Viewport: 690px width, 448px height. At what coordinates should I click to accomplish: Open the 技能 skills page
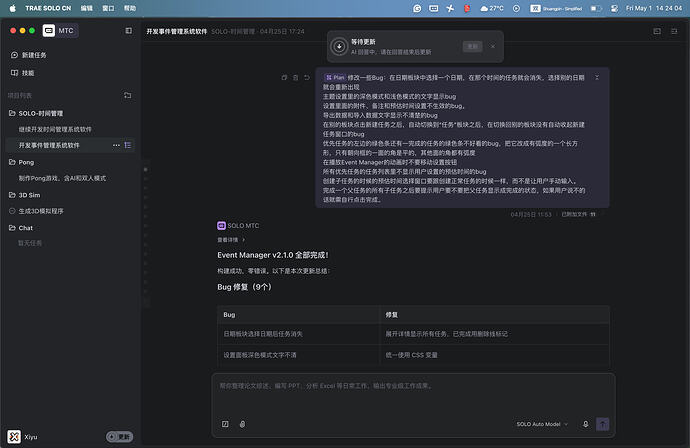[22, 73]
